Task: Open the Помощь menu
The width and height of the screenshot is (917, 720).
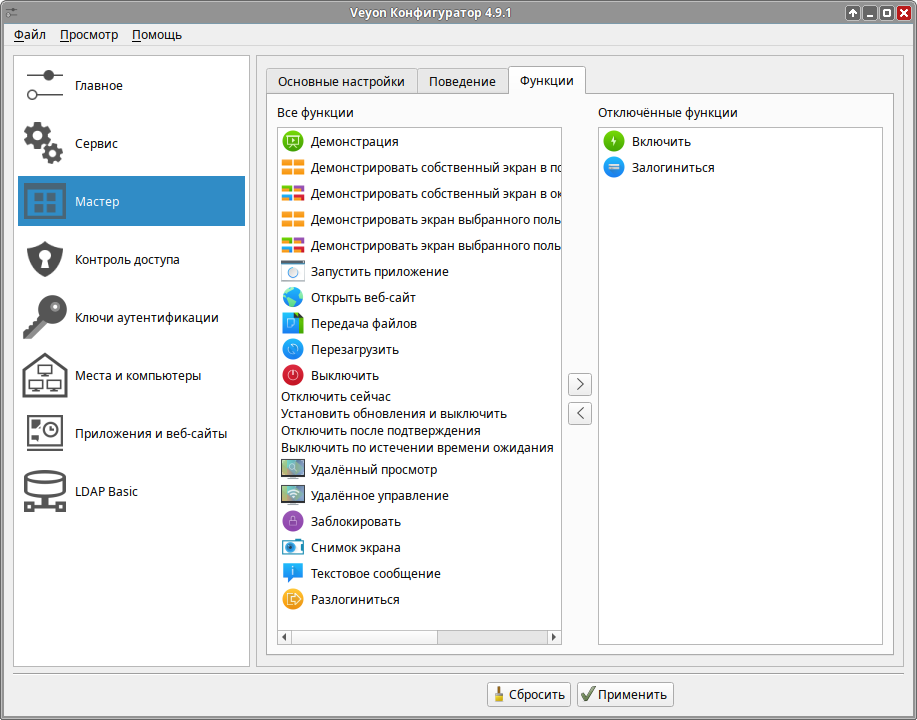Action: pyautogui.click(x=157, y=35)
